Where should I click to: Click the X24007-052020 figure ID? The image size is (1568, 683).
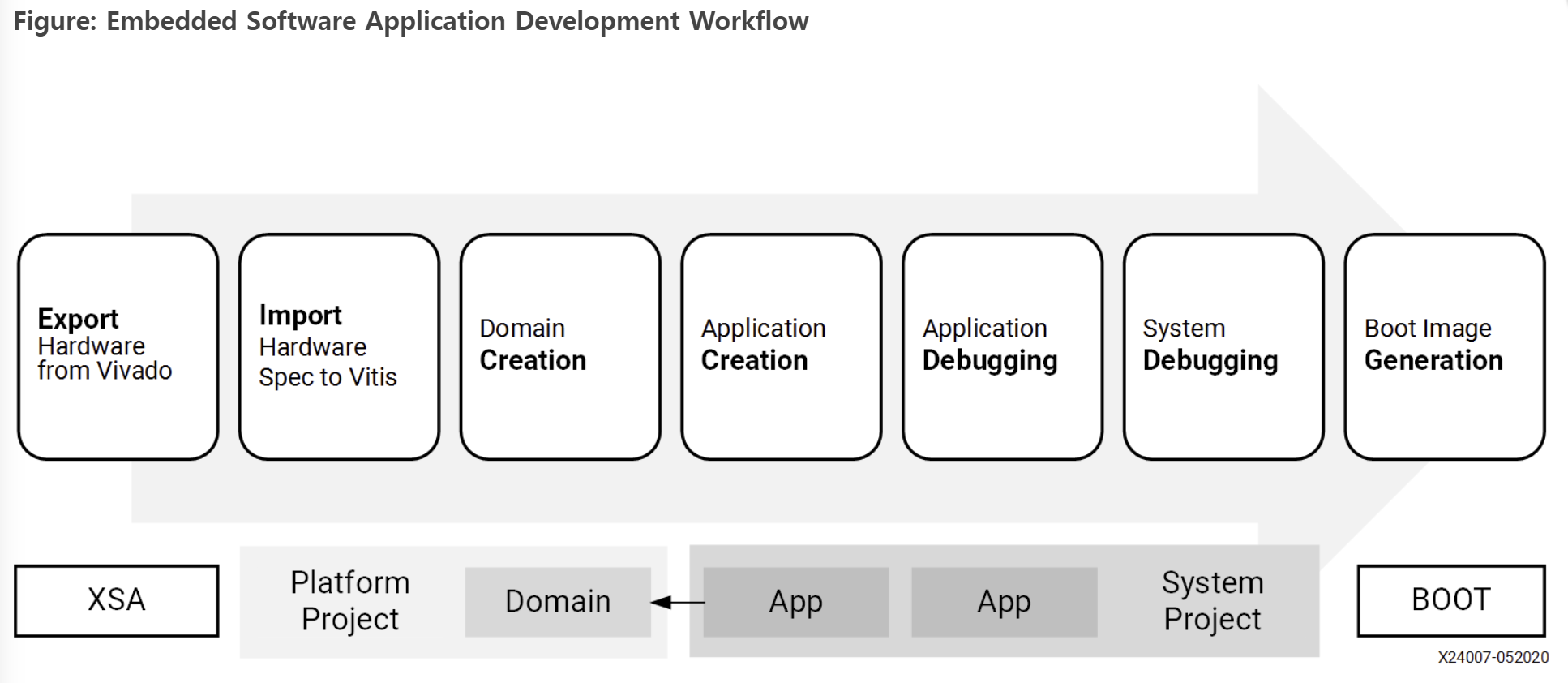(x=1493, y=658)
